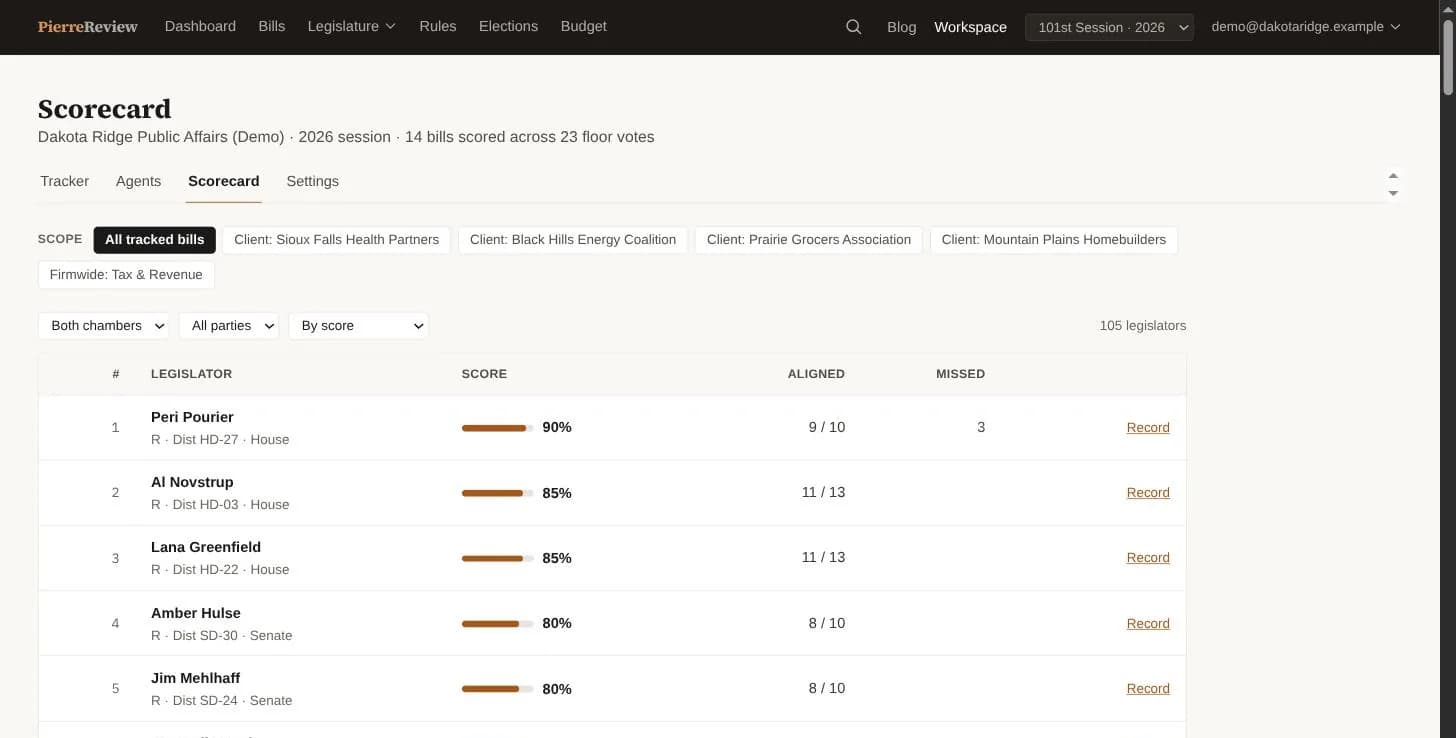Open the Elections nav item
Viewport: 1456px width, 738px height.
click(x=508, y=27)
